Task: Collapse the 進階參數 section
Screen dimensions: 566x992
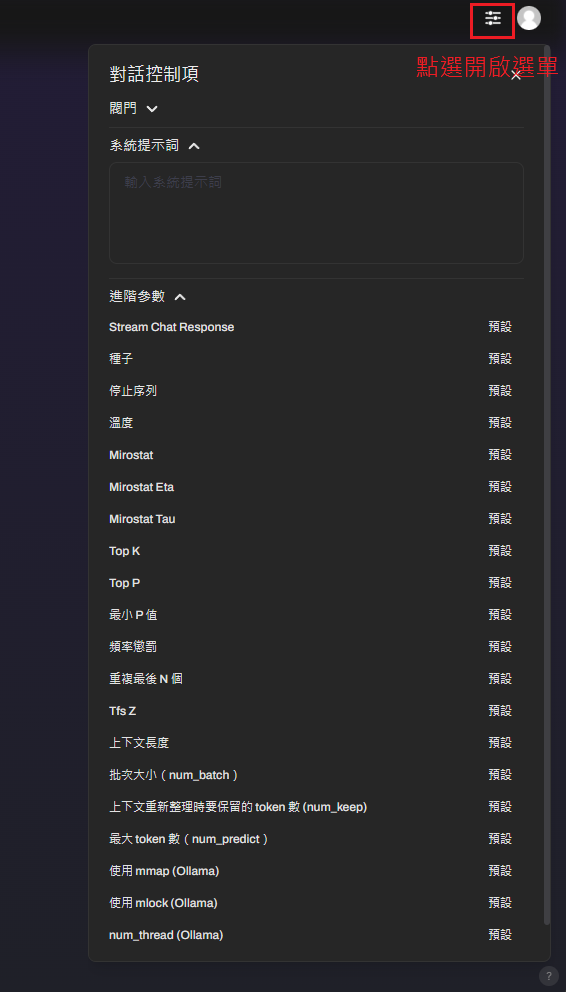Action: [148, 296]
